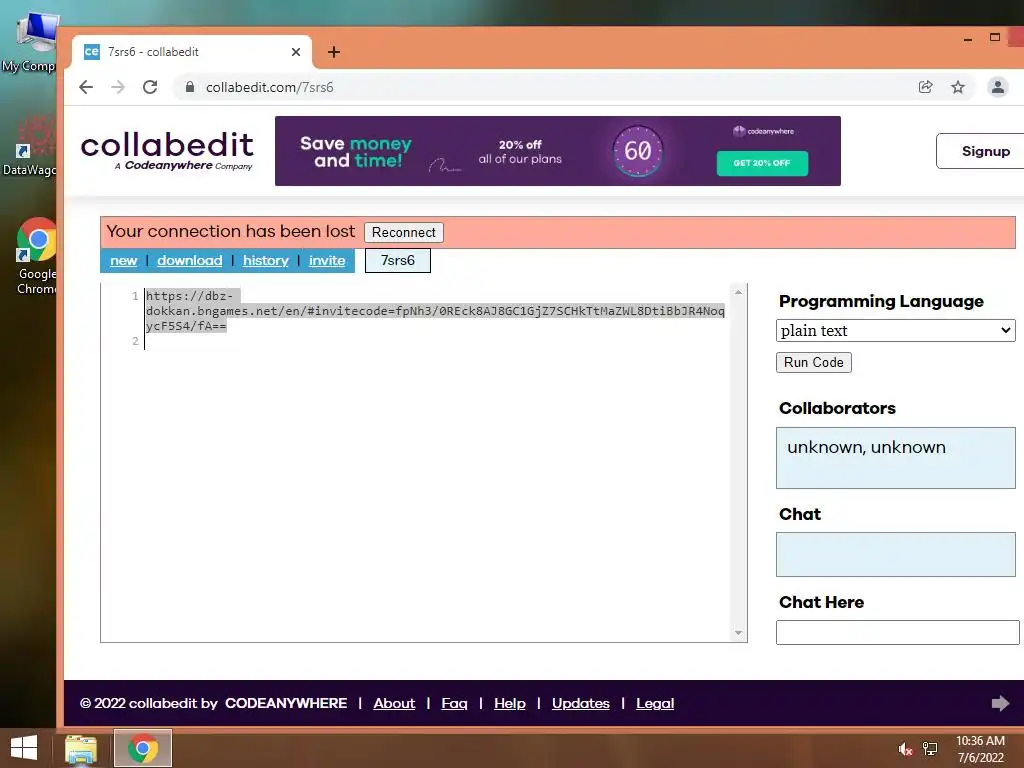1024x768 pixels.
Task: Click into the Chat Here input
Action: 897,632
